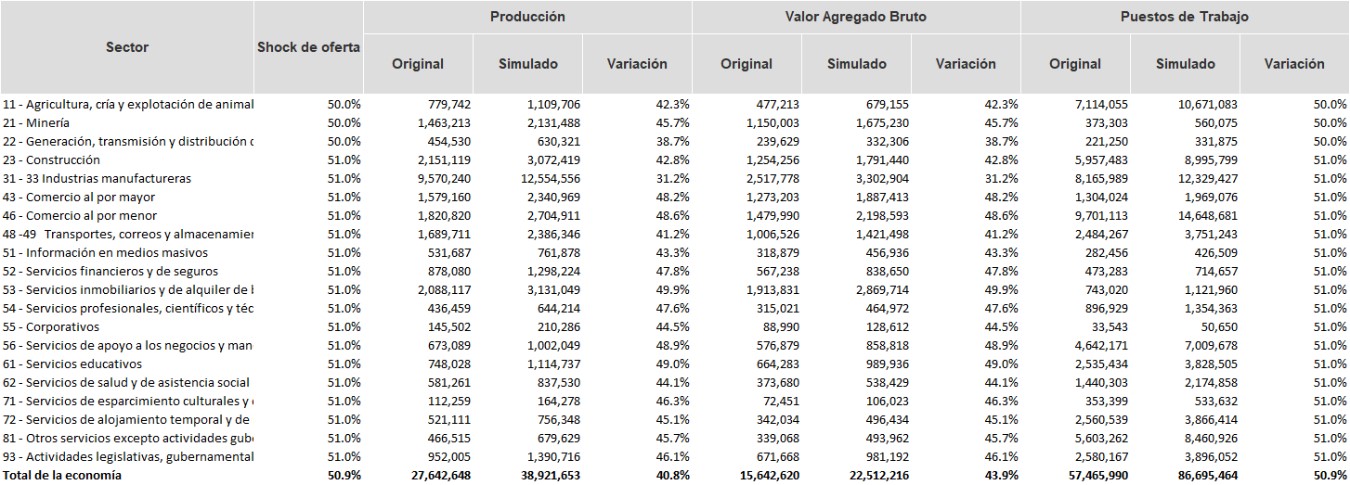Select the total shock de oferta cell 50.9%
This screenshot has height=485, width=1350.
pos(344,476)
